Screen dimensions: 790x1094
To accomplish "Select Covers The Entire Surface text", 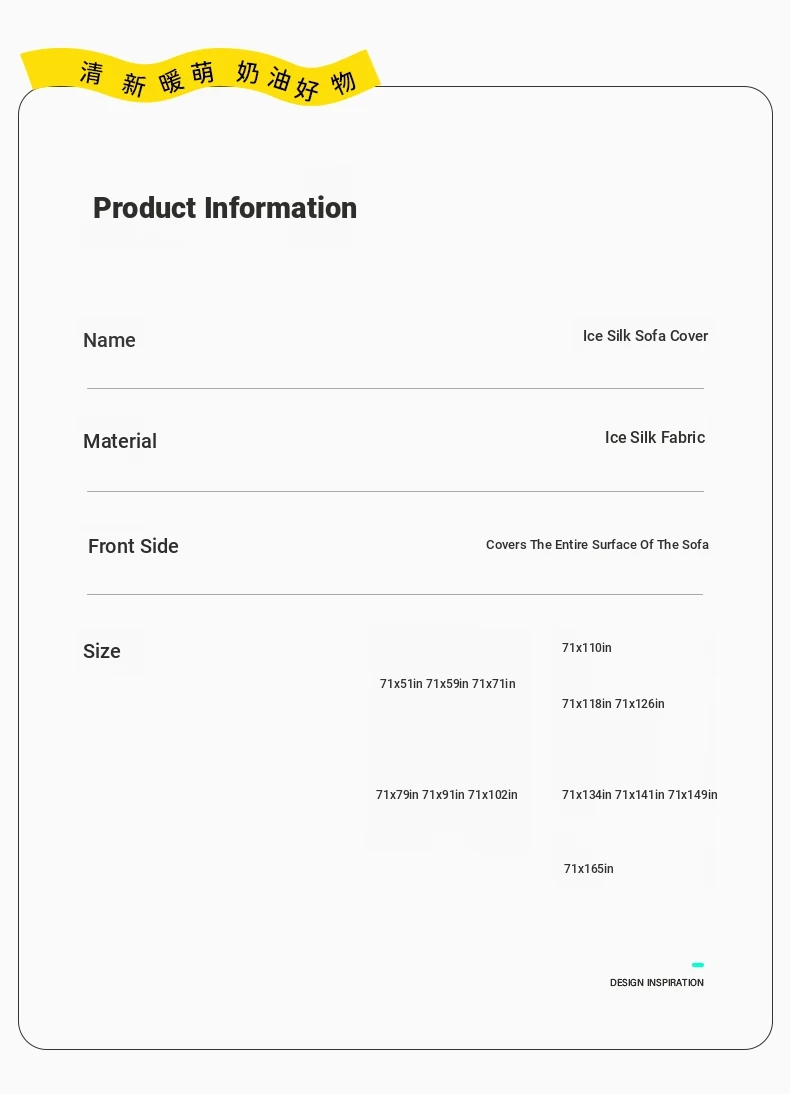I will tap(597, 544).
